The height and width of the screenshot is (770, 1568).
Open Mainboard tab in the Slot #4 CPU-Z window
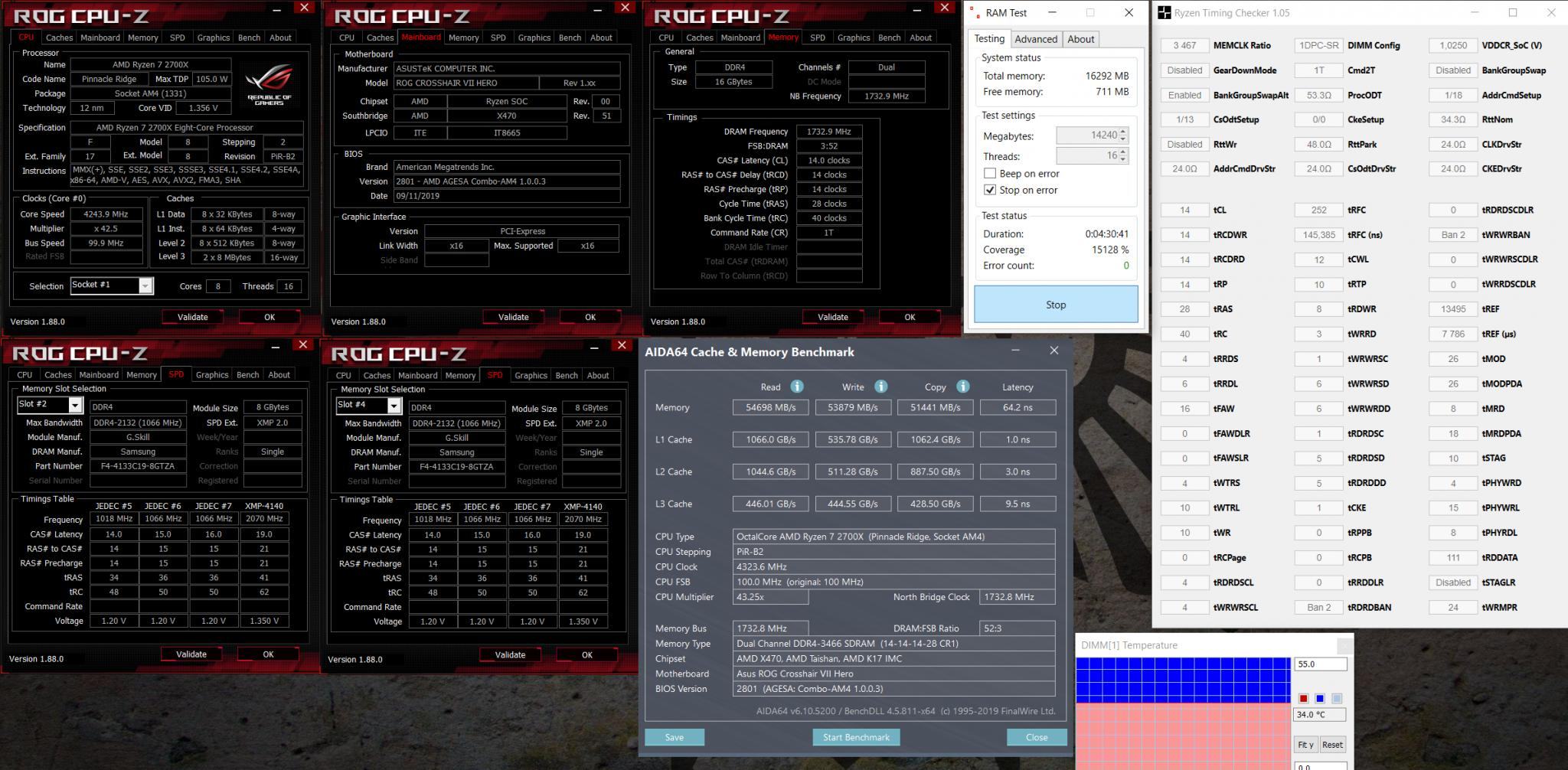pos(418,376)
